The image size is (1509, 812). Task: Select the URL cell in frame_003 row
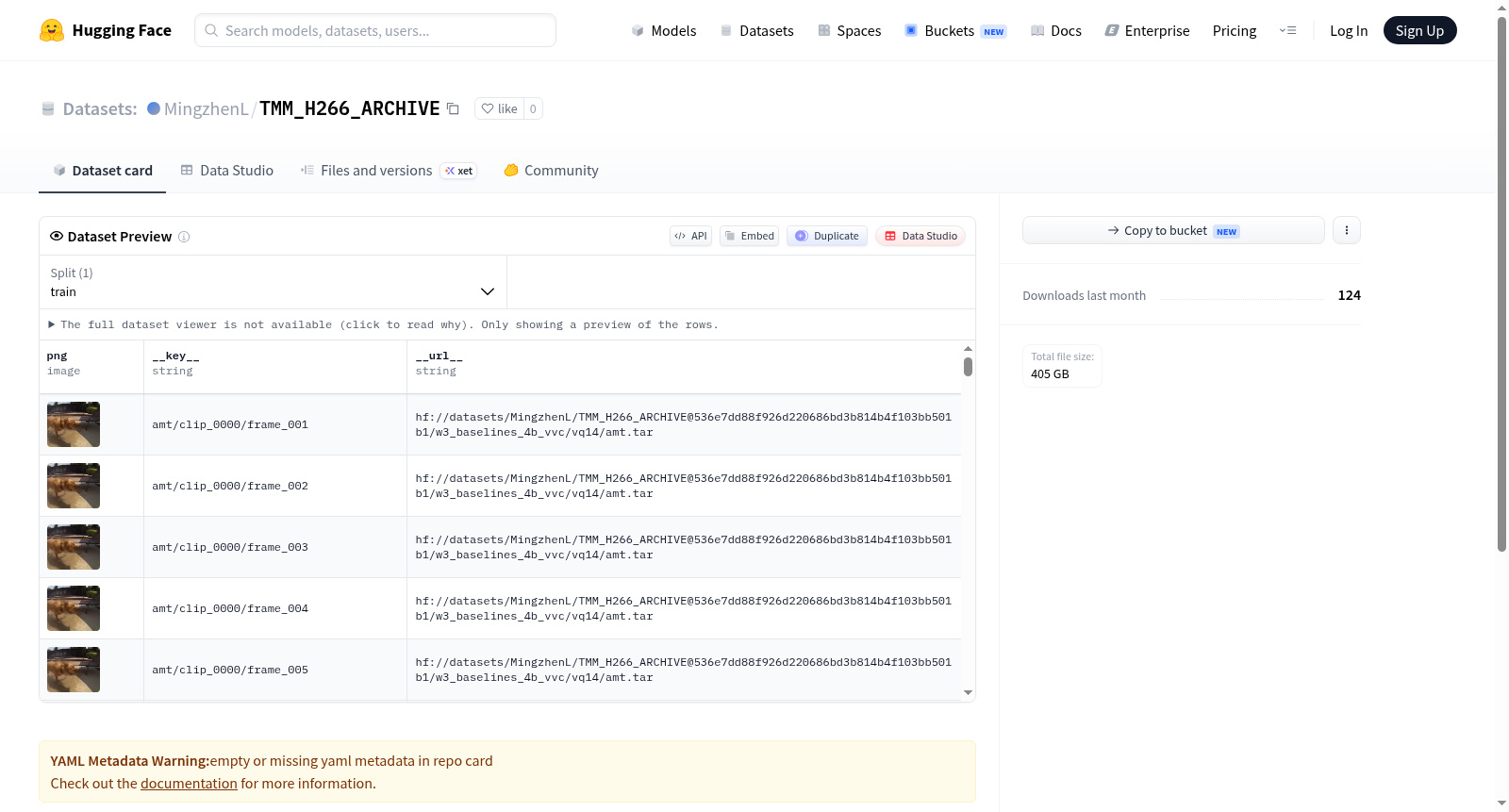(684, 547)
